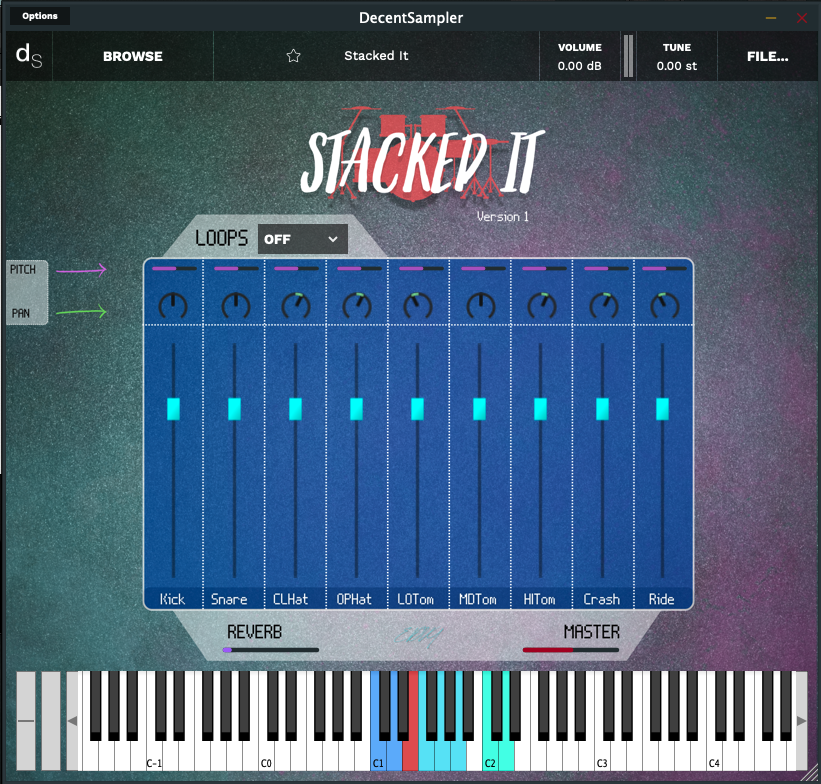Click the DecentSampler ds logo icon

tap(29, 56)
